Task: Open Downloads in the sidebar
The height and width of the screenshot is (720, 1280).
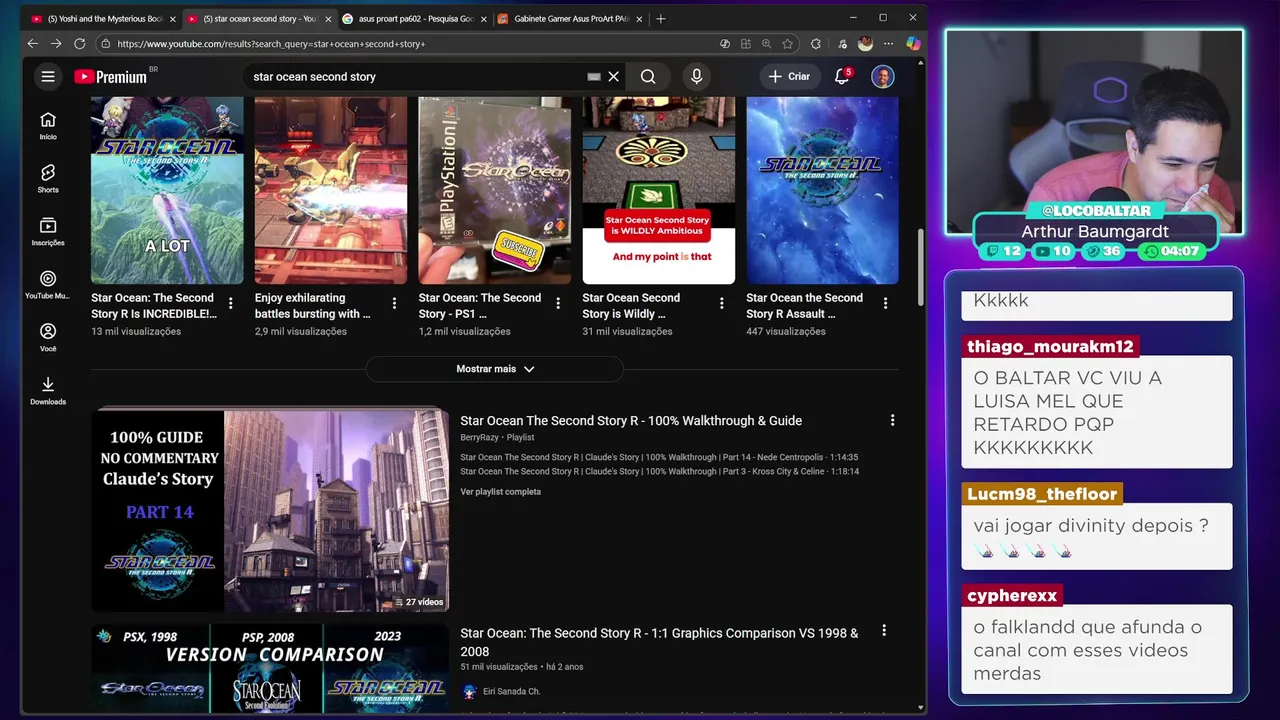Action: pyautogui.click(x=48, y=391)
